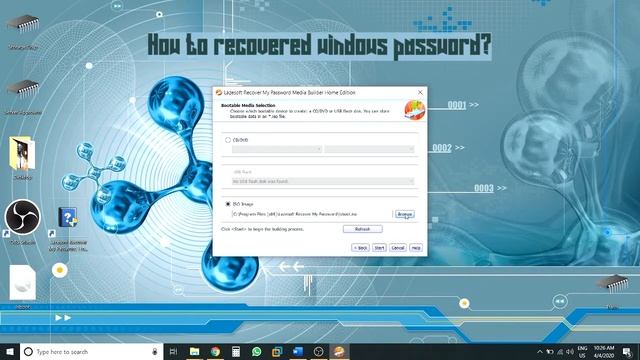Select the ISO Image radio option

click(x=228, y=204)
